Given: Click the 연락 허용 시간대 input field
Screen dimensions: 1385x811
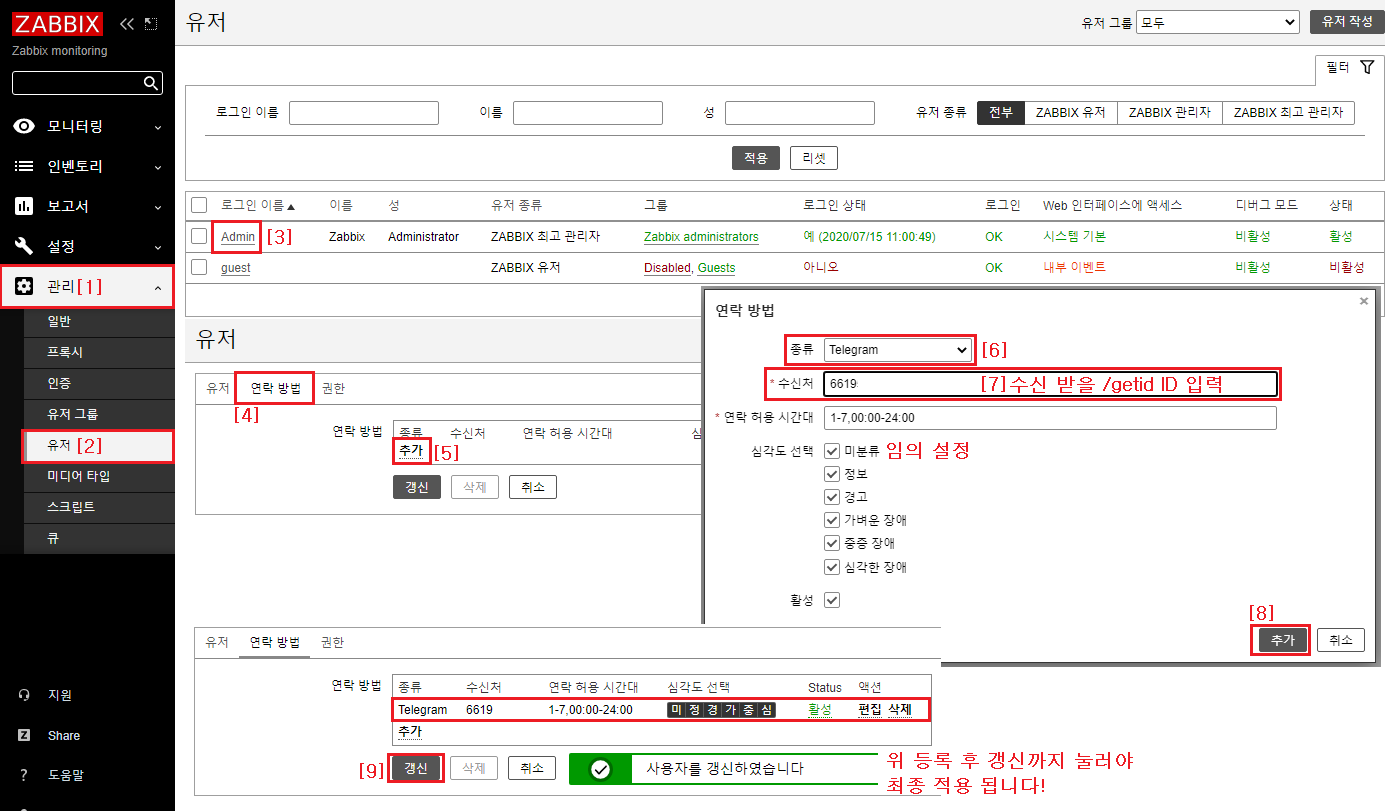Looking at the screenshot, I should click(1050, 418).
